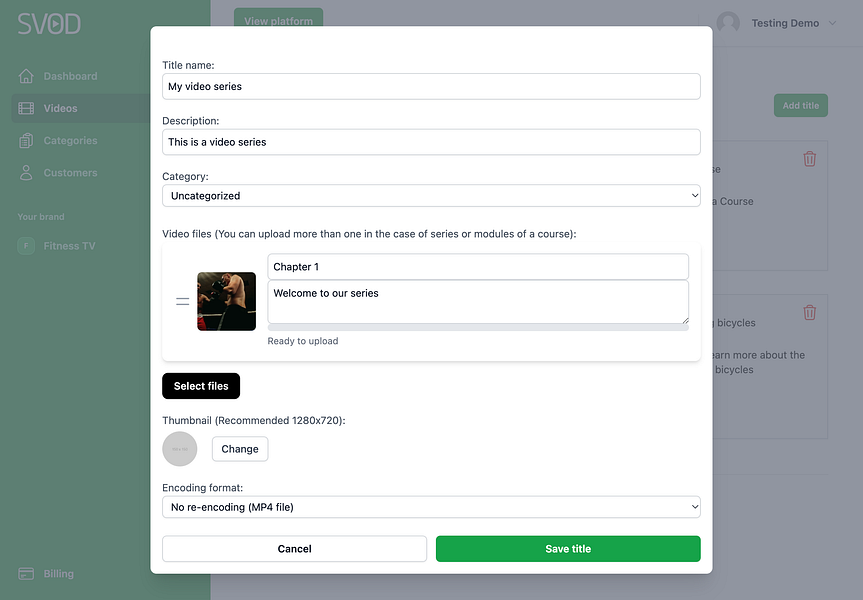
Task: Focus the Title name input field
Action: [431, 86]
